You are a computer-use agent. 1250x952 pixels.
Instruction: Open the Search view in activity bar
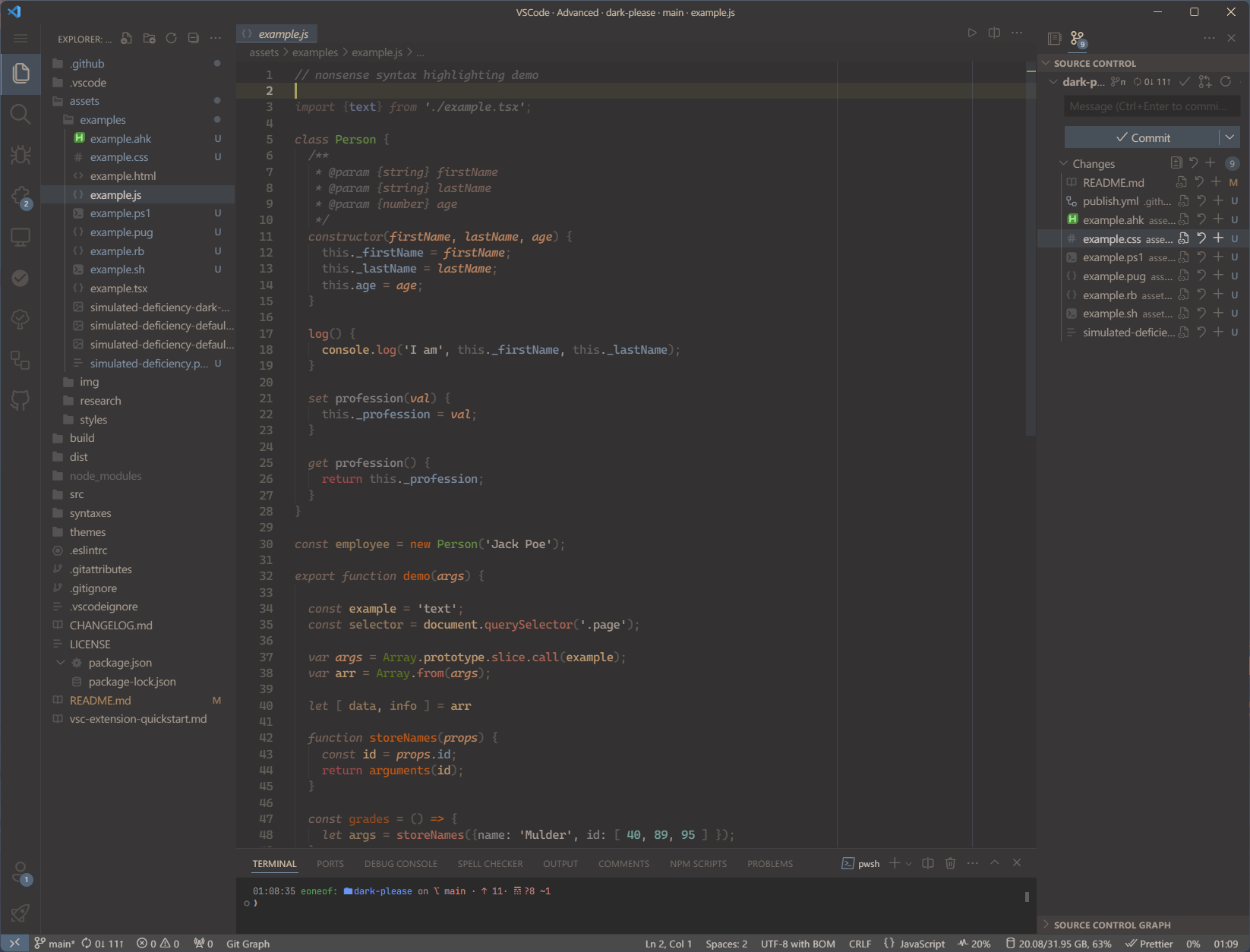point(21,114)
